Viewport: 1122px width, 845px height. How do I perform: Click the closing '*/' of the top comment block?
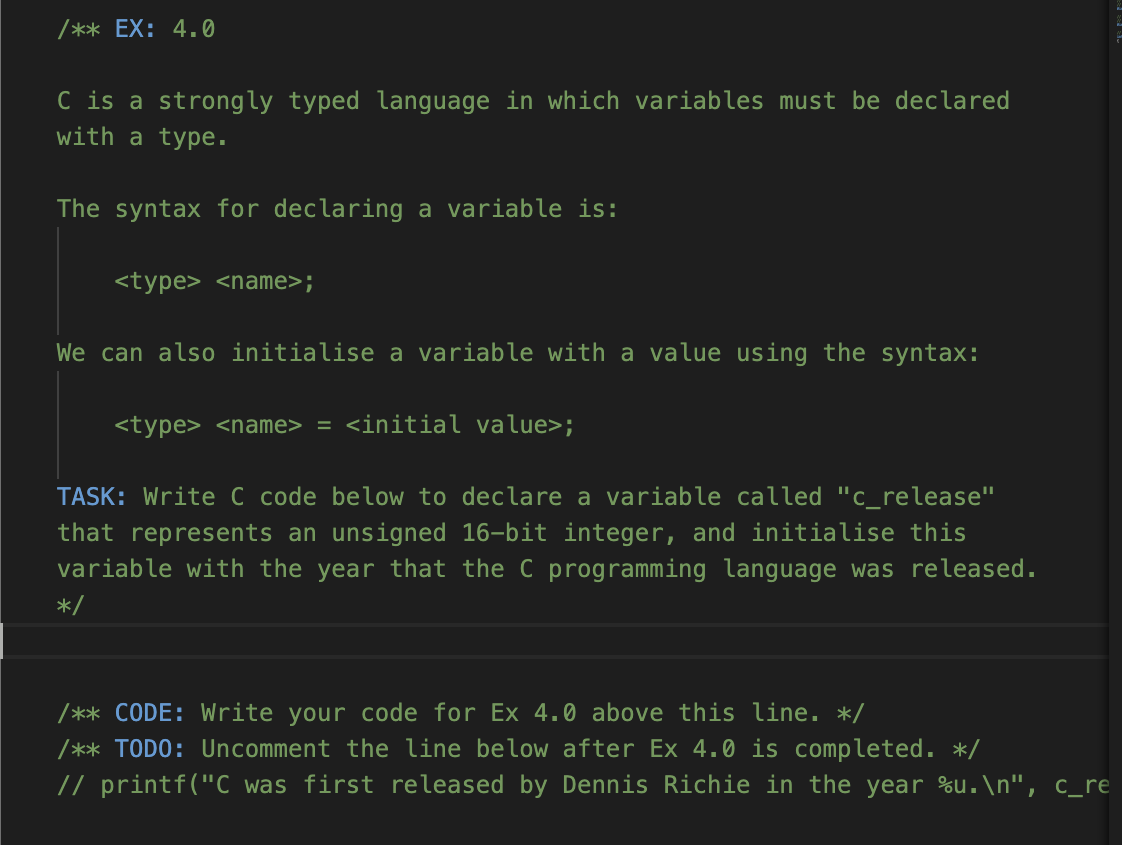(69, 604)
